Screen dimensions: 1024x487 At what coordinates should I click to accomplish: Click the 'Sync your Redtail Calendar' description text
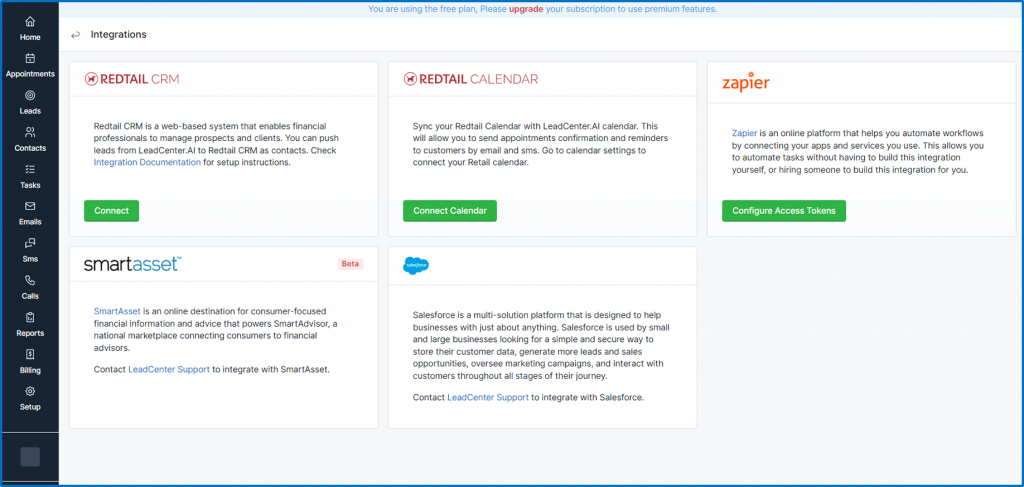click(x=541, y=144)
